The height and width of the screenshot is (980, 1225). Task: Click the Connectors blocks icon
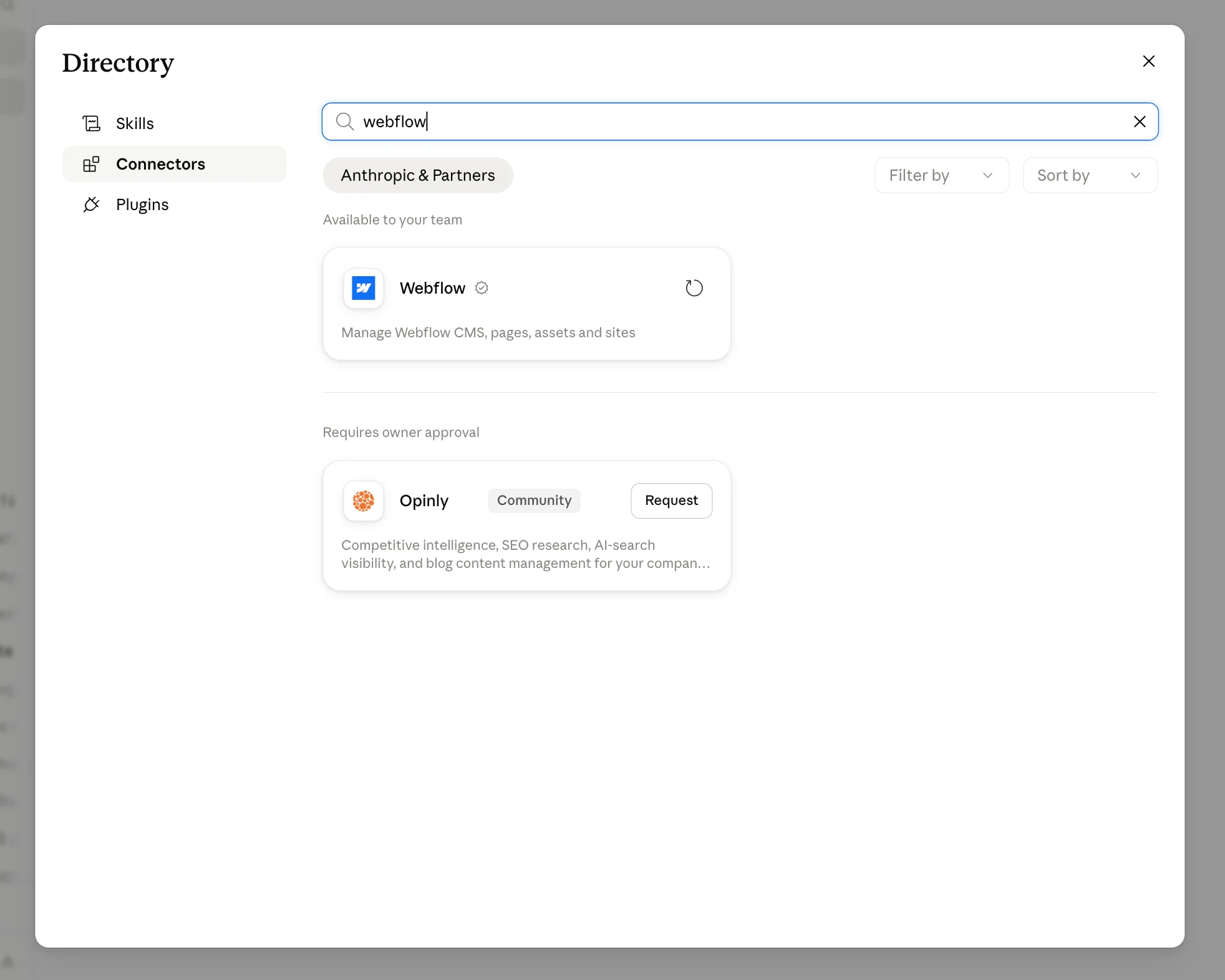pos(92,164)
